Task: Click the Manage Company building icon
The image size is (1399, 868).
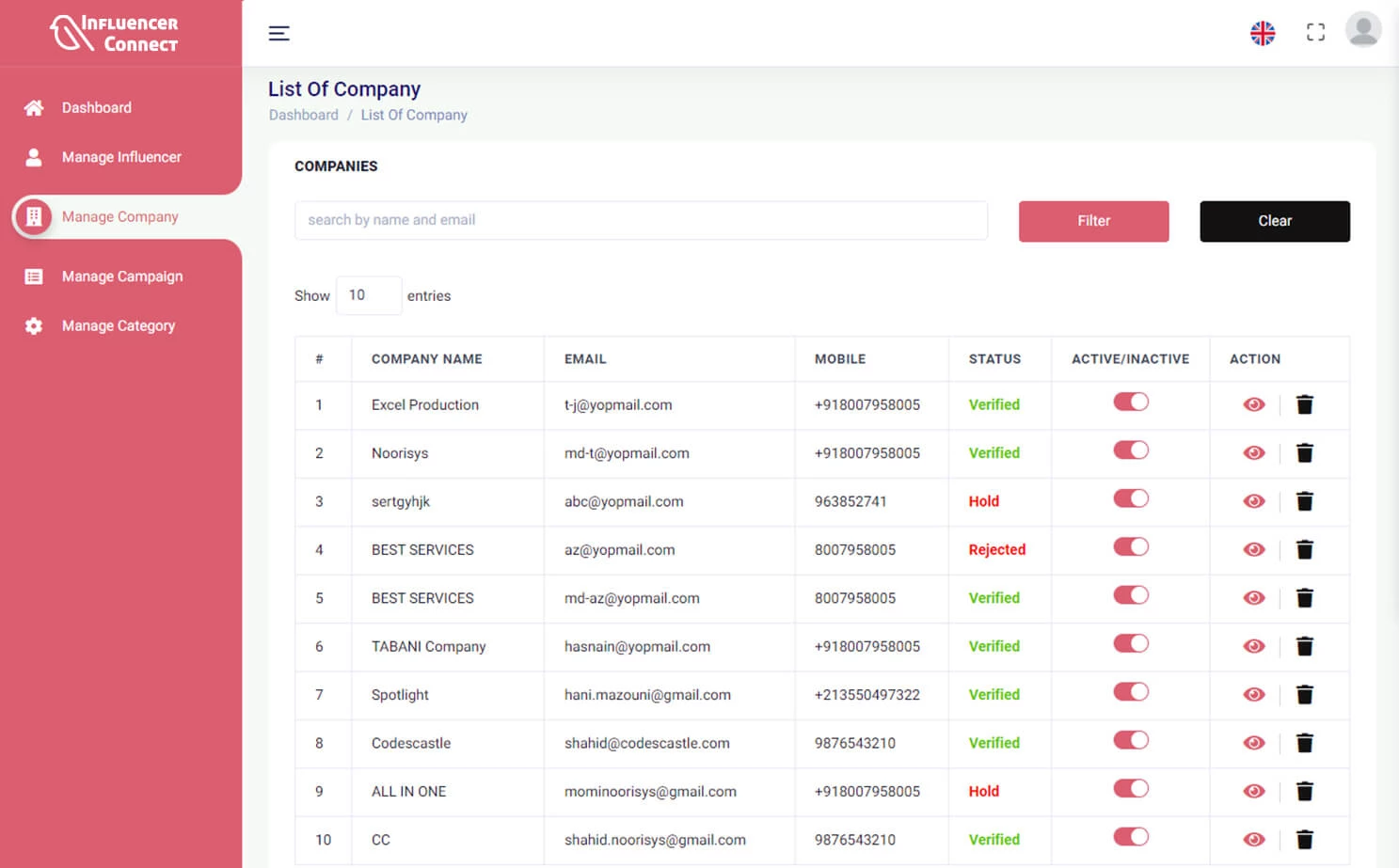Action: (34, 216)
